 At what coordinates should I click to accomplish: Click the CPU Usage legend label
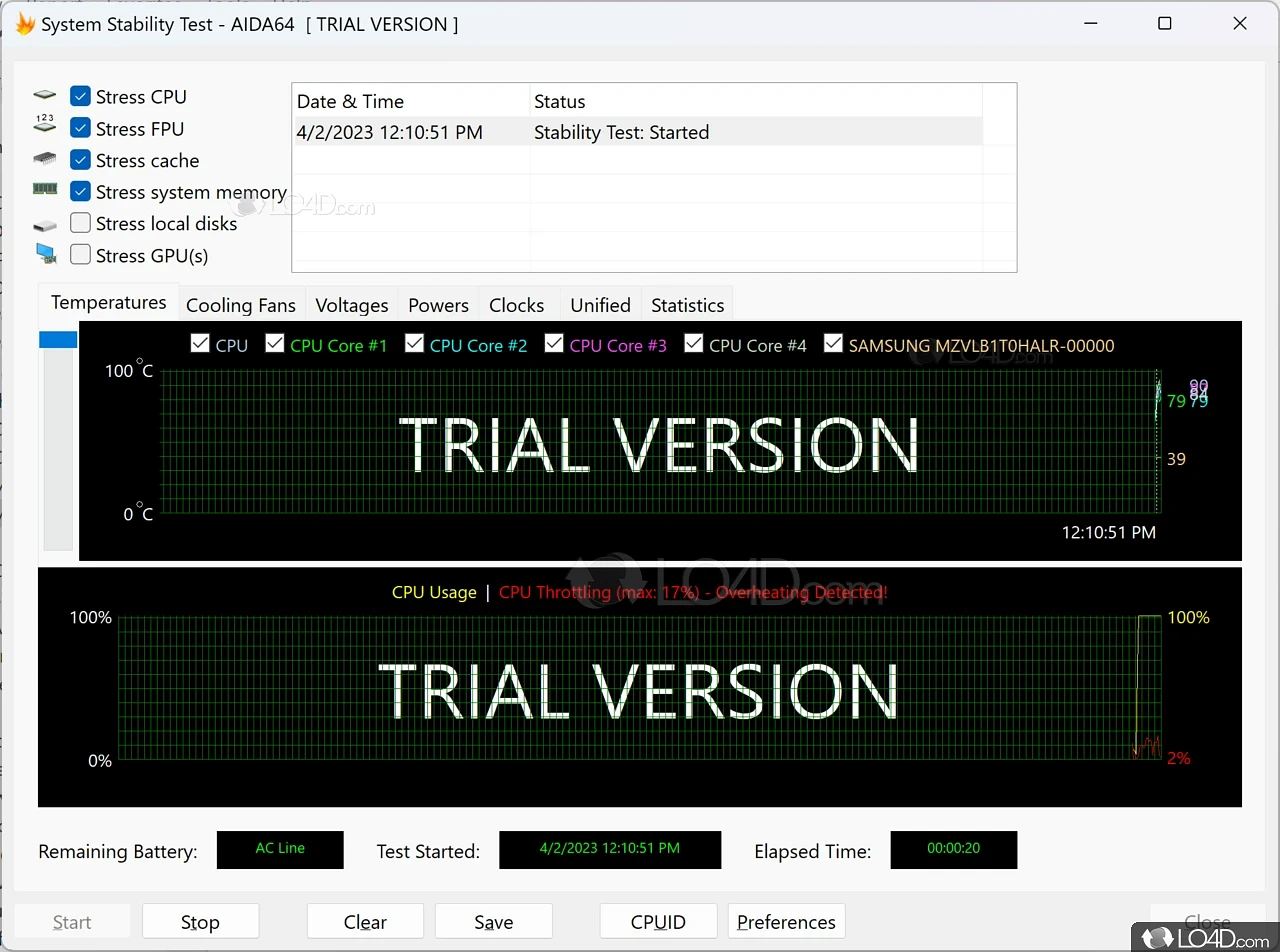coord(434,592)
